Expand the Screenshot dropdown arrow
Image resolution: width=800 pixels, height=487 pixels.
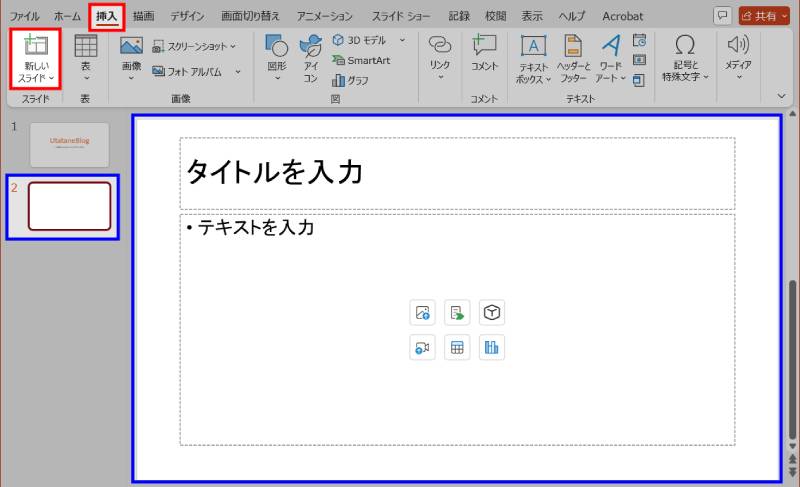pyautogui.click(x=233, y=46)
